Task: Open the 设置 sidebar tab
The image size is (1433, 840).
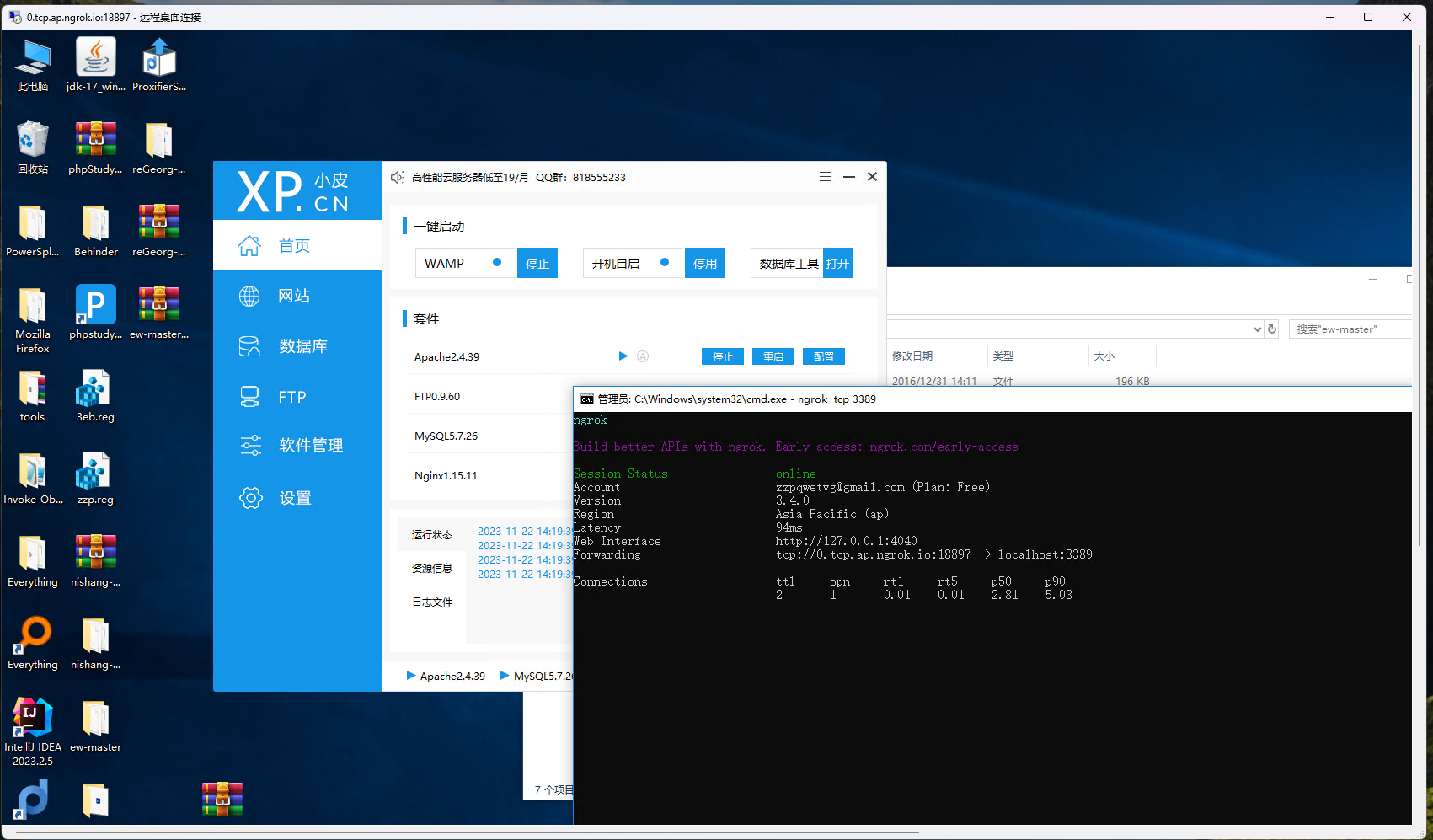Action: tap(297, 498)
